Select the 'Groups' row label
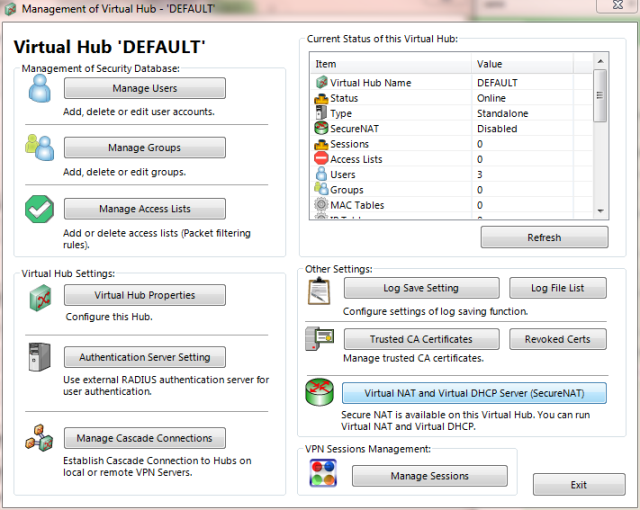640x510 pixels. click(347, 190)
